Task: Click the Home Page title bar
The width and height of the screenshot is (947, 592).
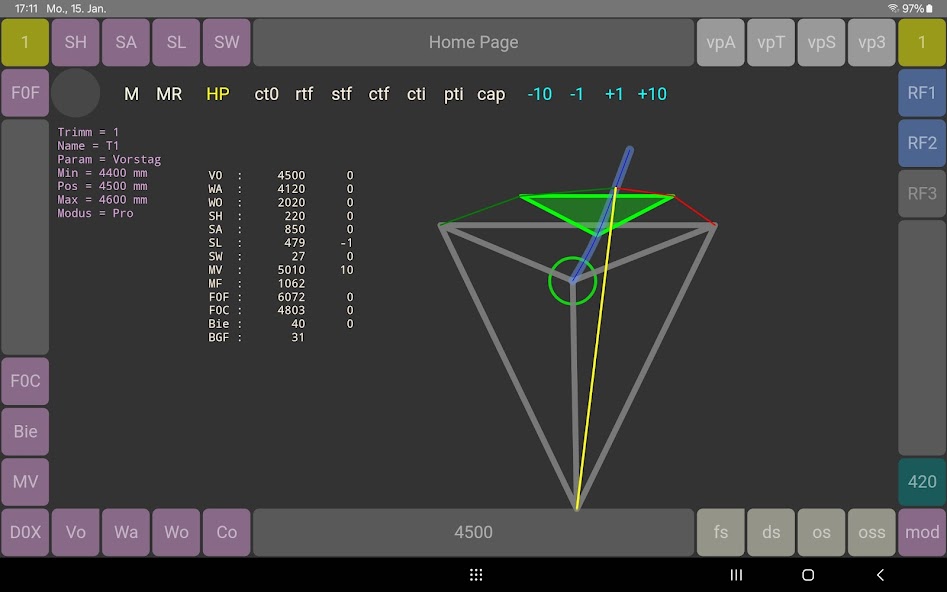Action: (473, 43)
